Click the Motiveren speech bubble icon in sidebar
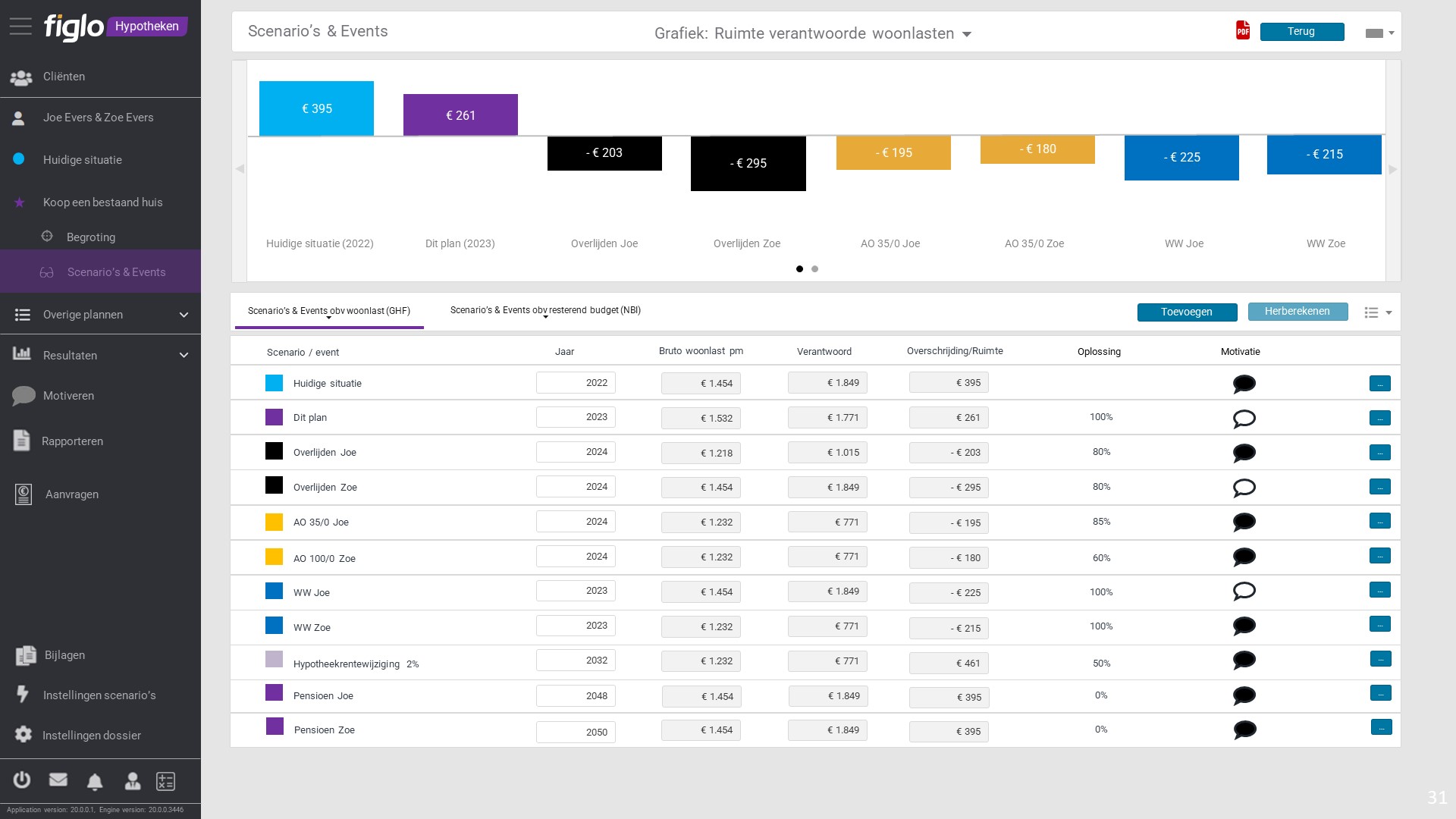1456x819 pixels. click(x=24, y=396)
